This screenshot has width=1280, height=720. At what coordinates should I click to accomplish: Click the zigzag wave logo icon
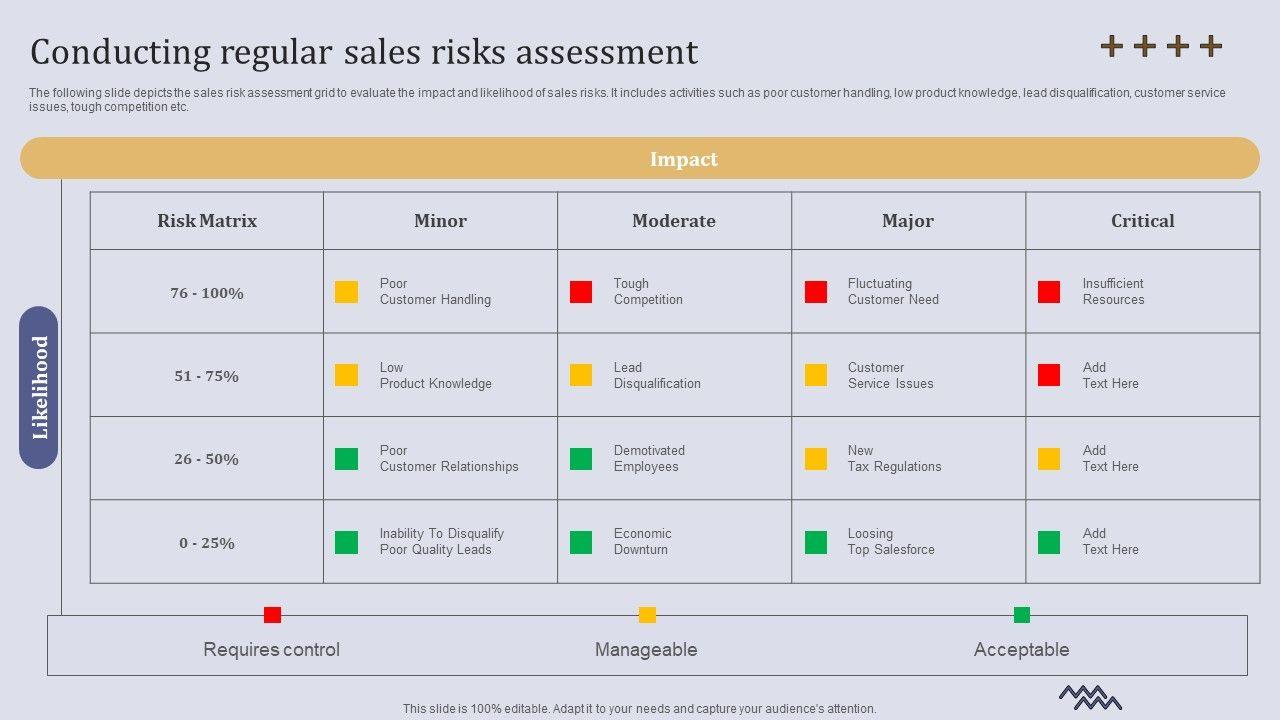pyautogui.click(x=1090, y=697)
